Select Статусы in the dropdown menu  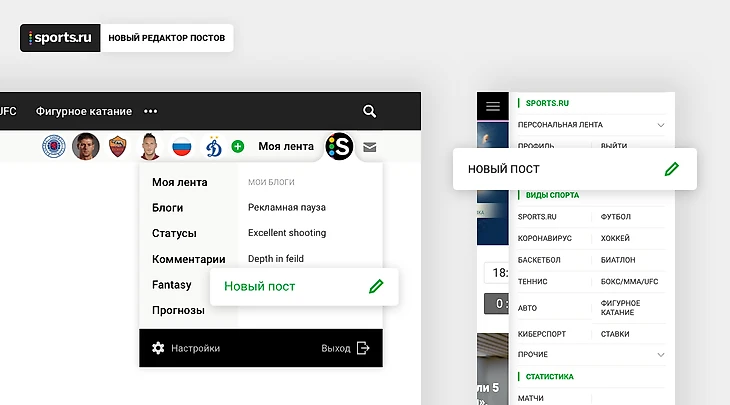(x=174, y=233)
